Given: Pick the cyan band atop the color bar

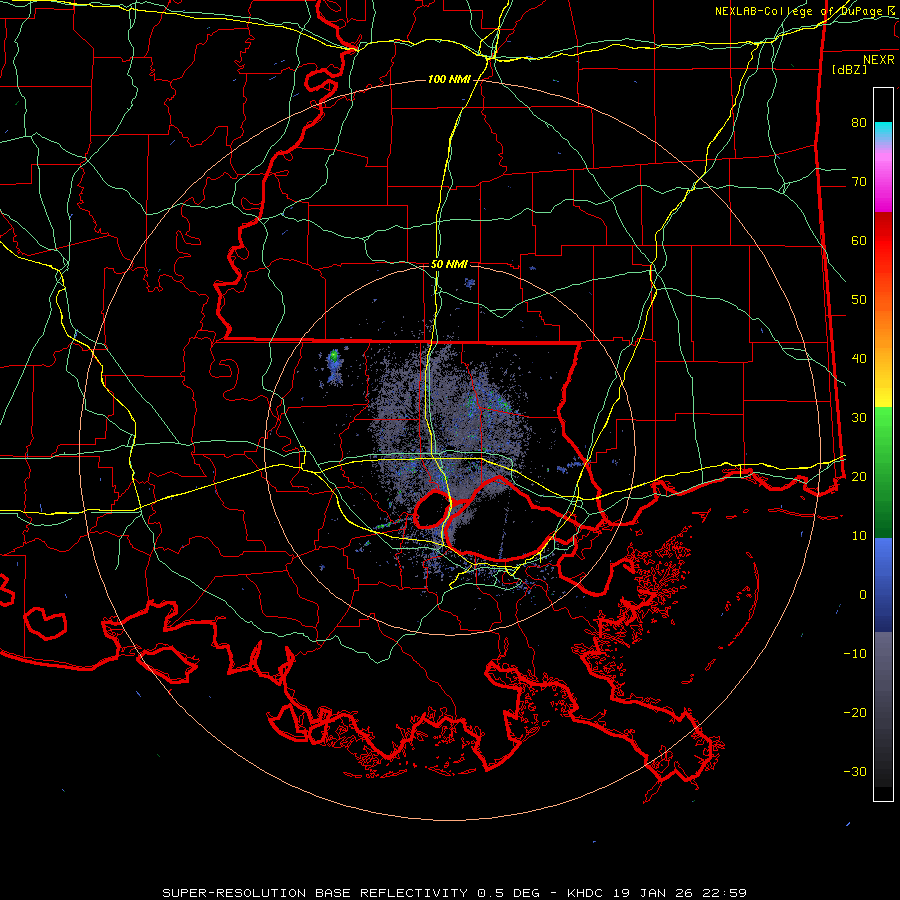Looking at the screenshot, I should (x=883, y=131).
